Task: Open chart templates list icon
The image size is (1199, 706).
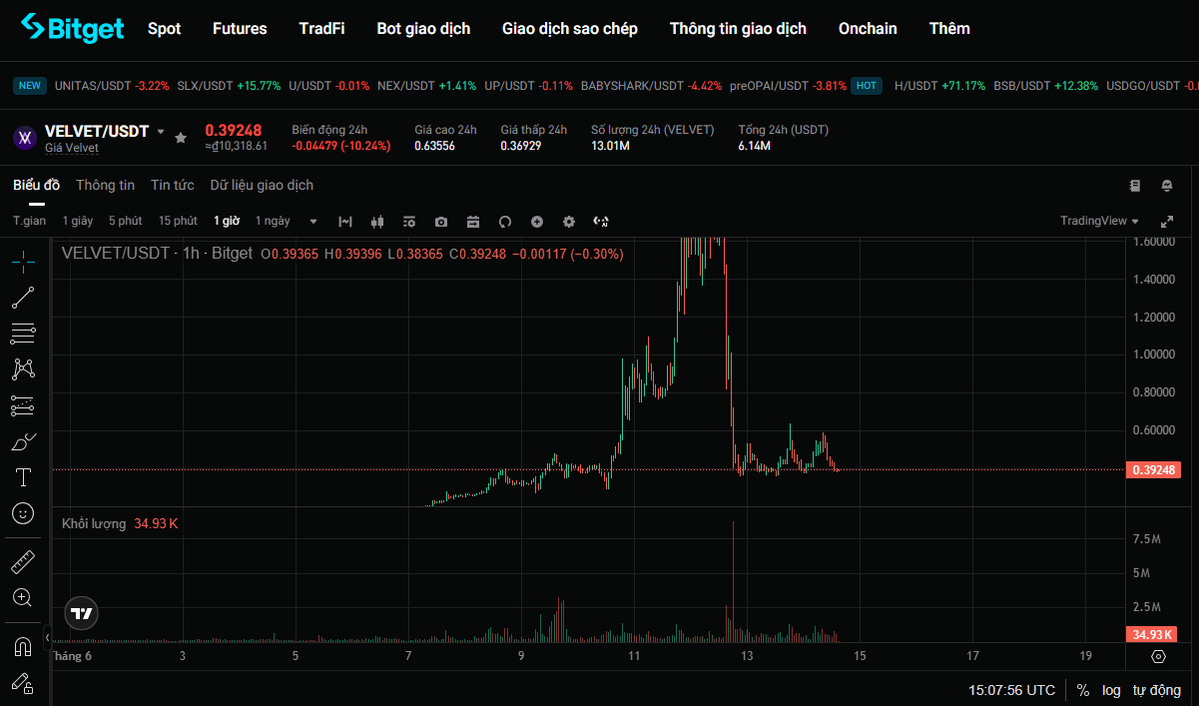Action: click(409, 221)
